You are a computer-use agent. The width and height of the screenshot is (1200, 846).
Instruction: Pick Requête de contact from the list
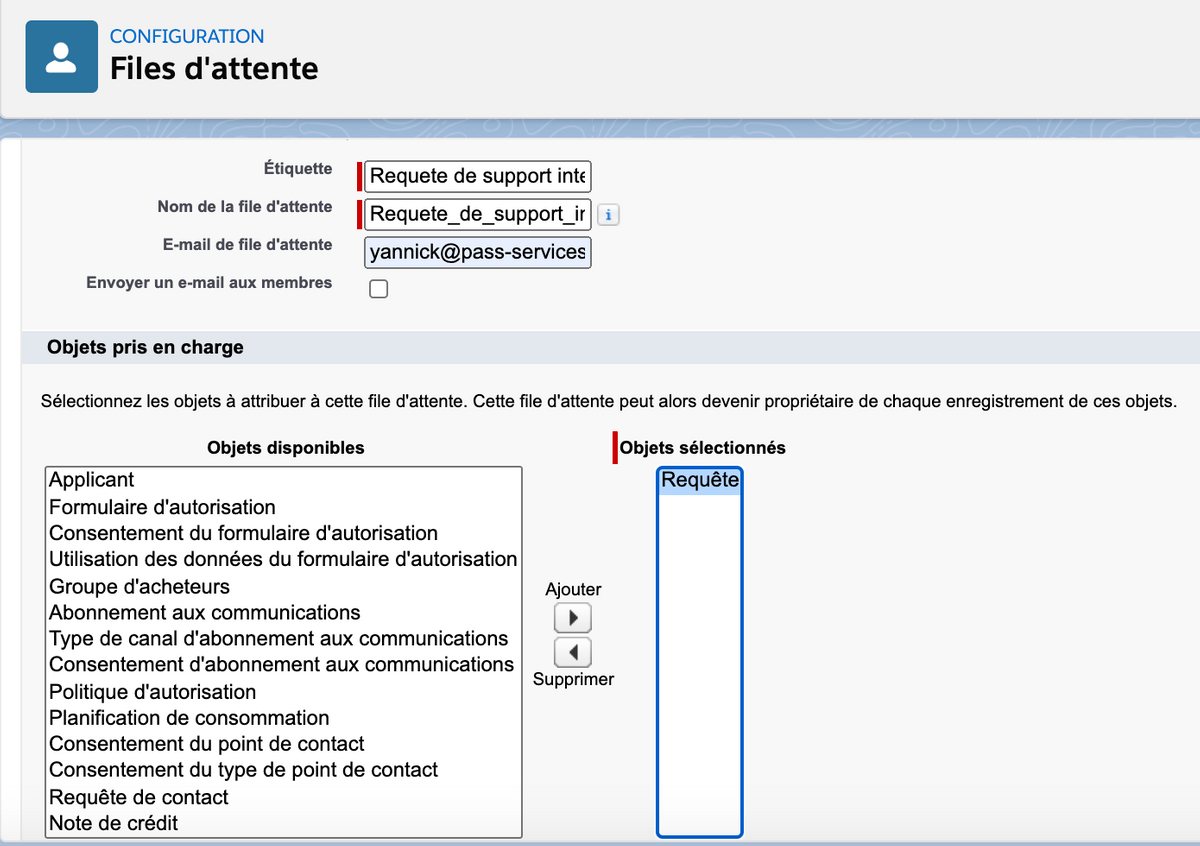tap(284, 797)
